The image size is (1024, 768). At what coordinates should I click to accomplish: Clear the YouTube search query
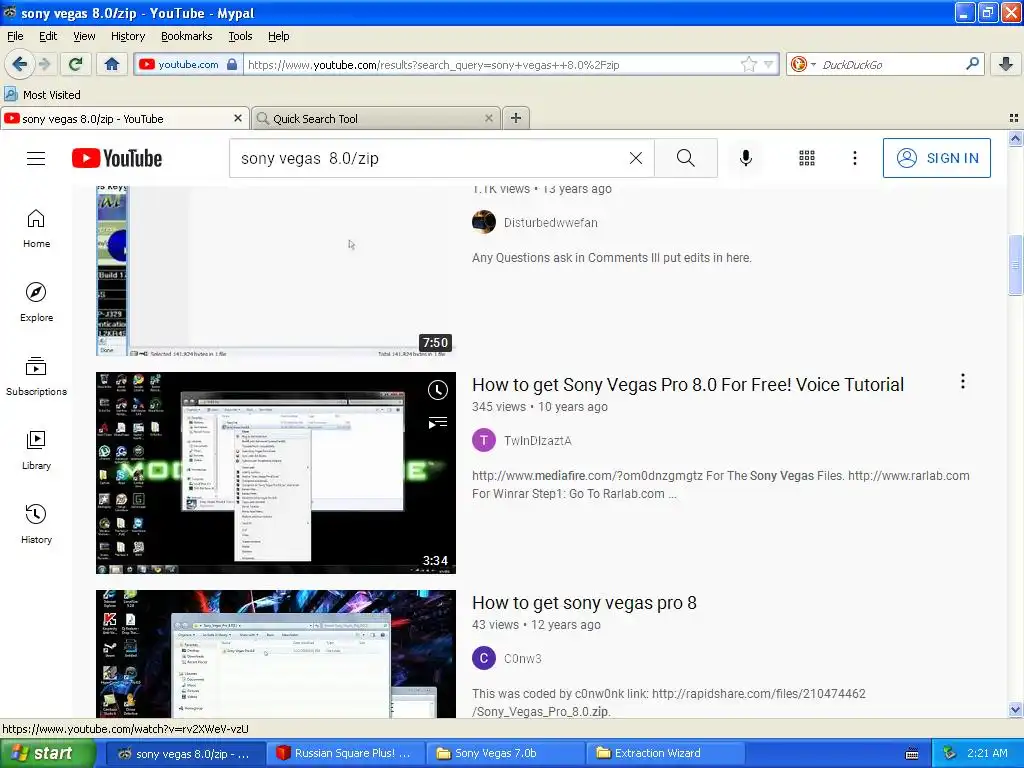tap(635, 158)
